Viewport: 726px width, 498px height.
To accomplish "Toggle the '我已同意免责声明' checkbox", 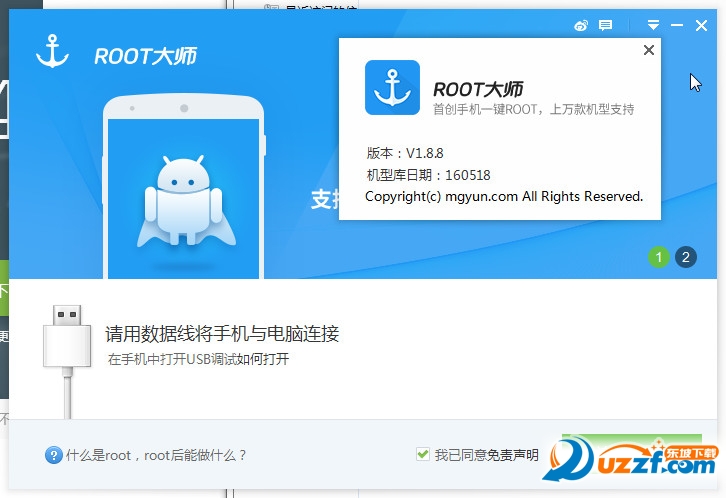I will pos(422,454).
